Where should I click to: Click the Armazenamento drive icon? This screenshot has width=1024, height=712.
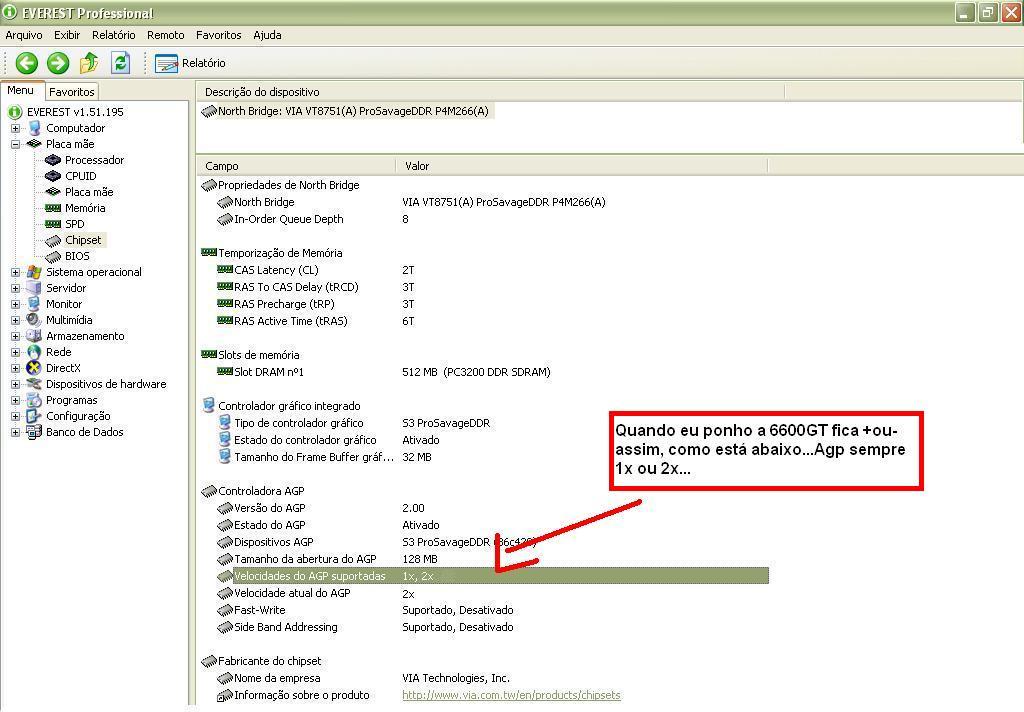(34, 336)
